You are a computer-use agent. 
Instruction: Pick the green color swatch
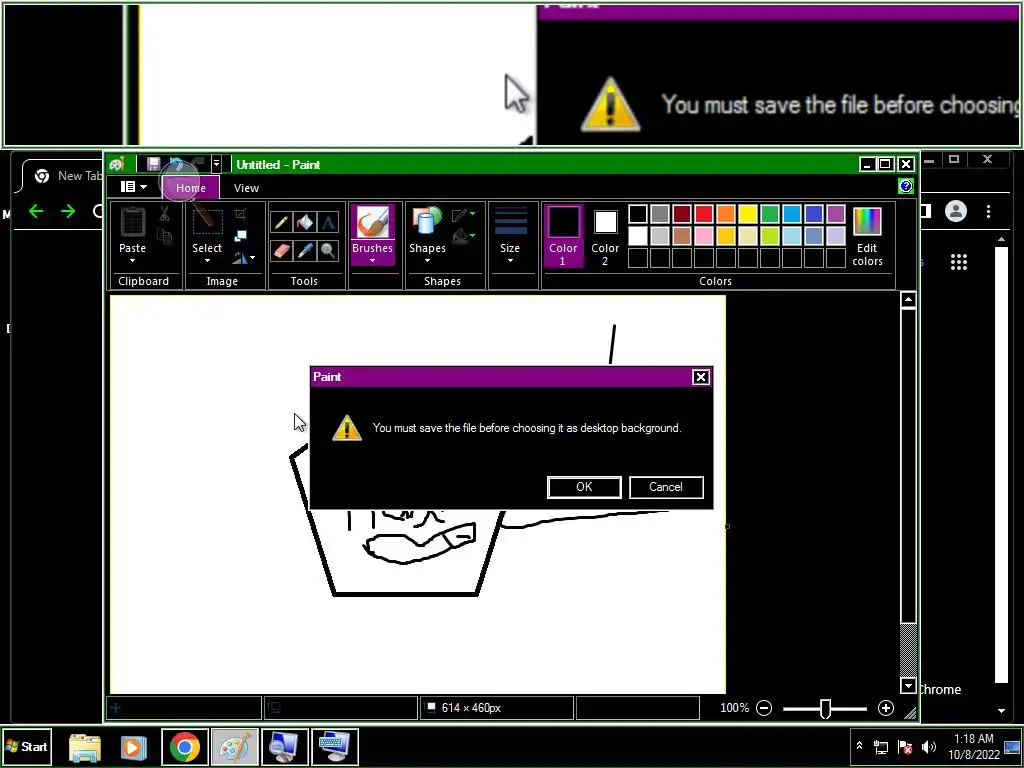770,214
